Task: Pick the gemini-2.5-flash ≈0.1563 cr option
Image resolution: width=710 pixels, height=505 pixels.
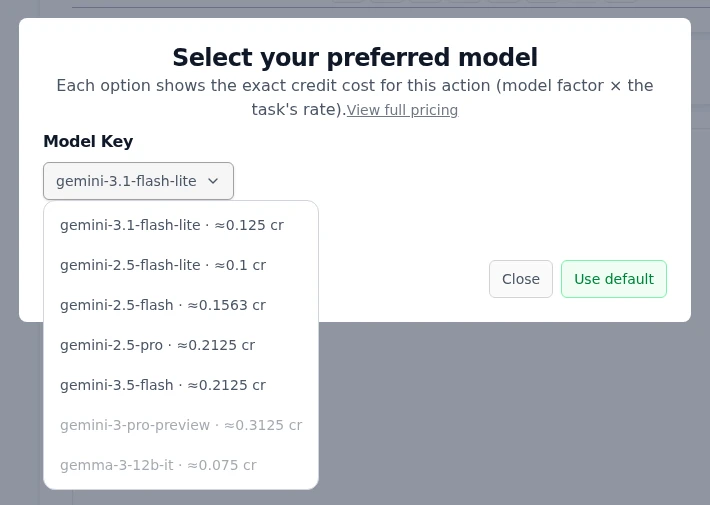Action: click(x=181, y=305)
